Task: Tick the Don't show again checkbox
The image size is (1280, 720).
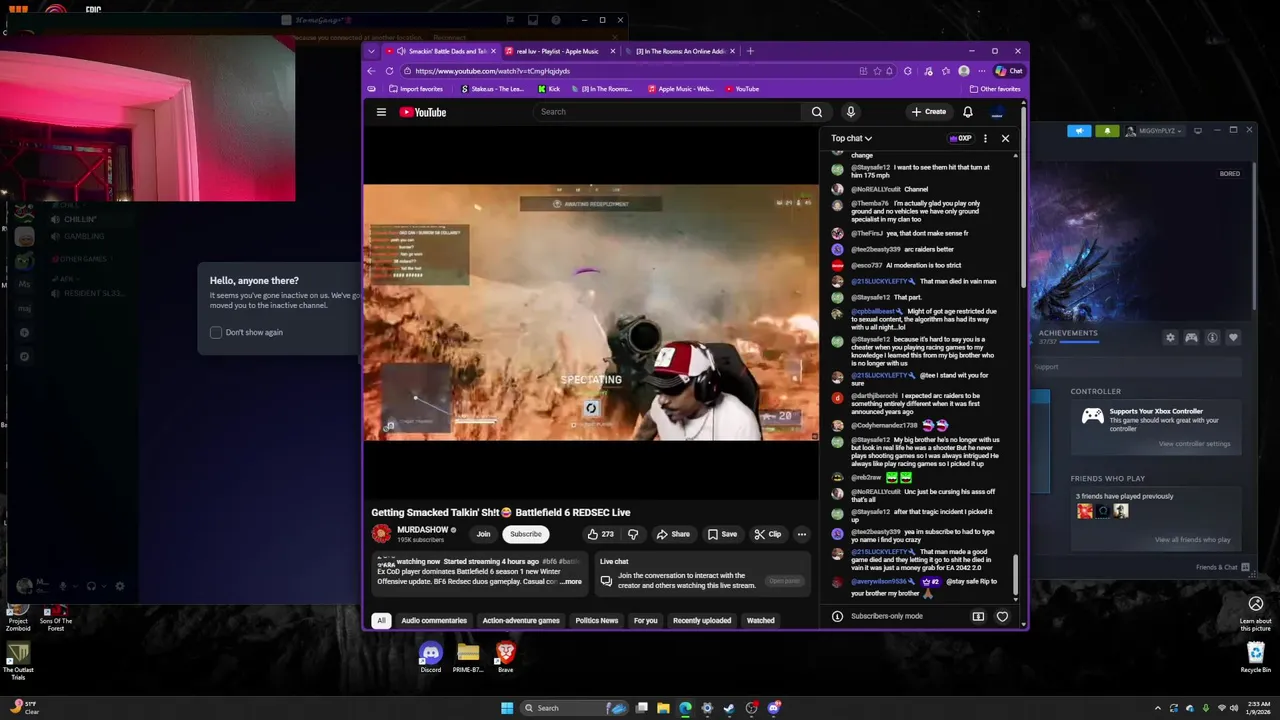Action: [216, 332]
